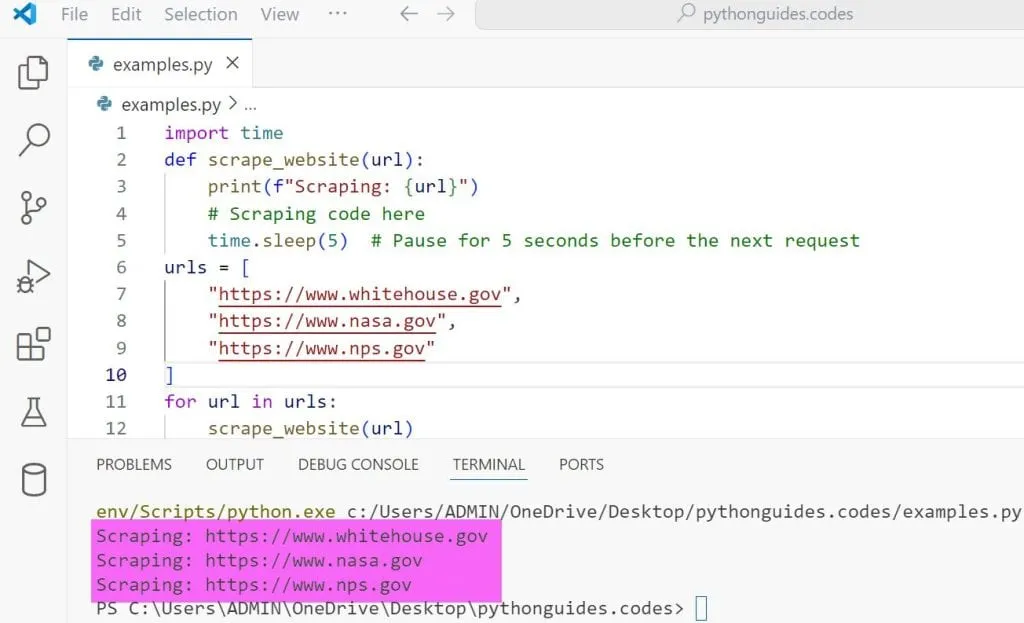Open the Testing flask icon
1024x623 pixels.
pos(33,412)
